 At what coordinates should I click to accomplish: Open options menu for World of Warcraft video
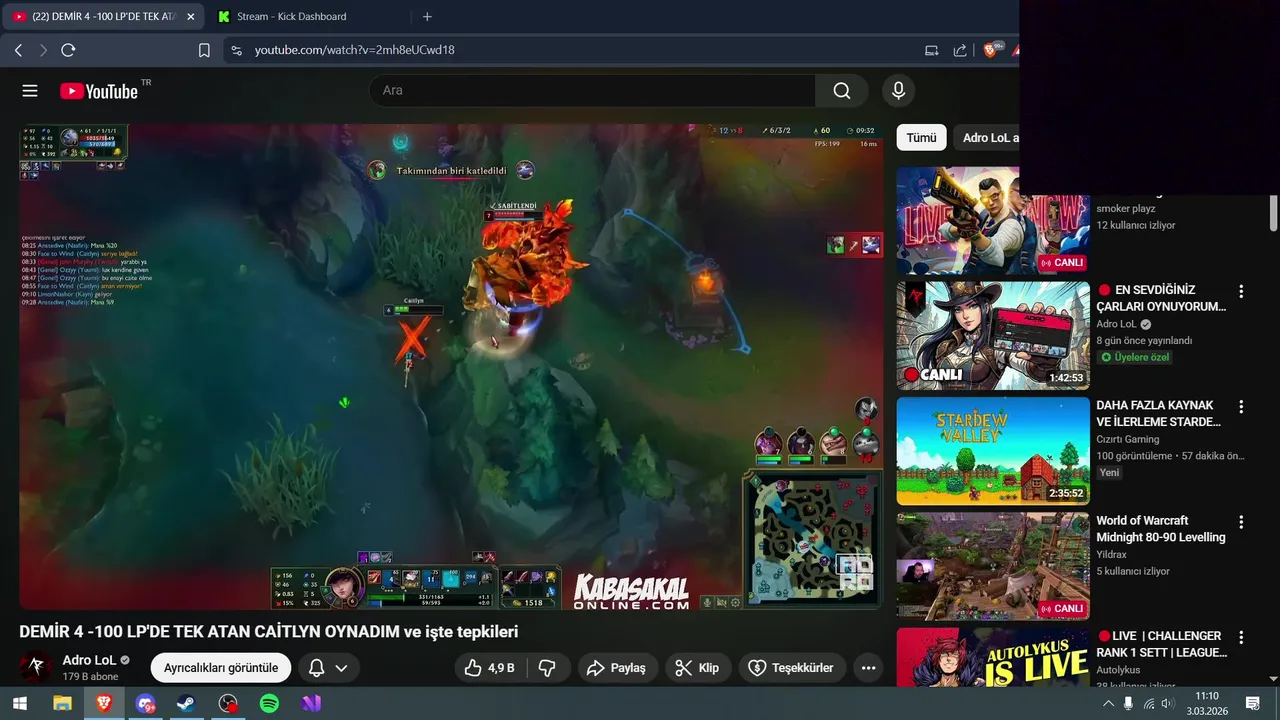click(1241, 522)
